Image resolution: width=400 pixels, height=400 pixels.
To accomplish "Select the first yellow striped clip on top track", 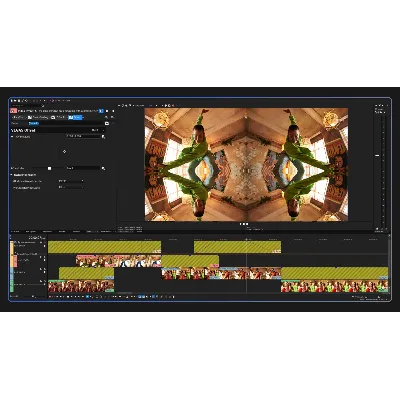I will (104, 247).
